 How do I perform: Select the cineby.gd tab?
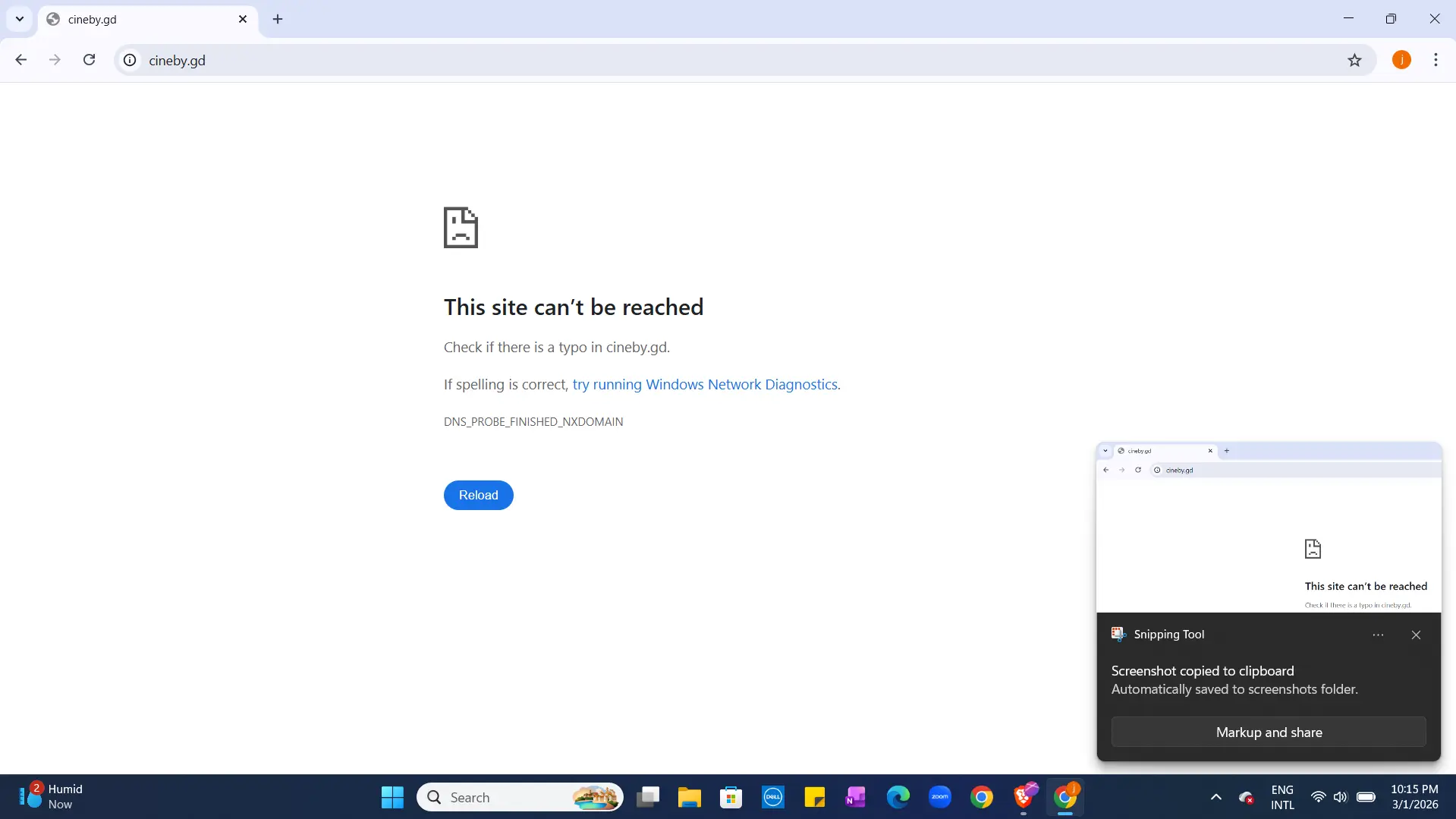pyautogui.click(x=148, y=19)
